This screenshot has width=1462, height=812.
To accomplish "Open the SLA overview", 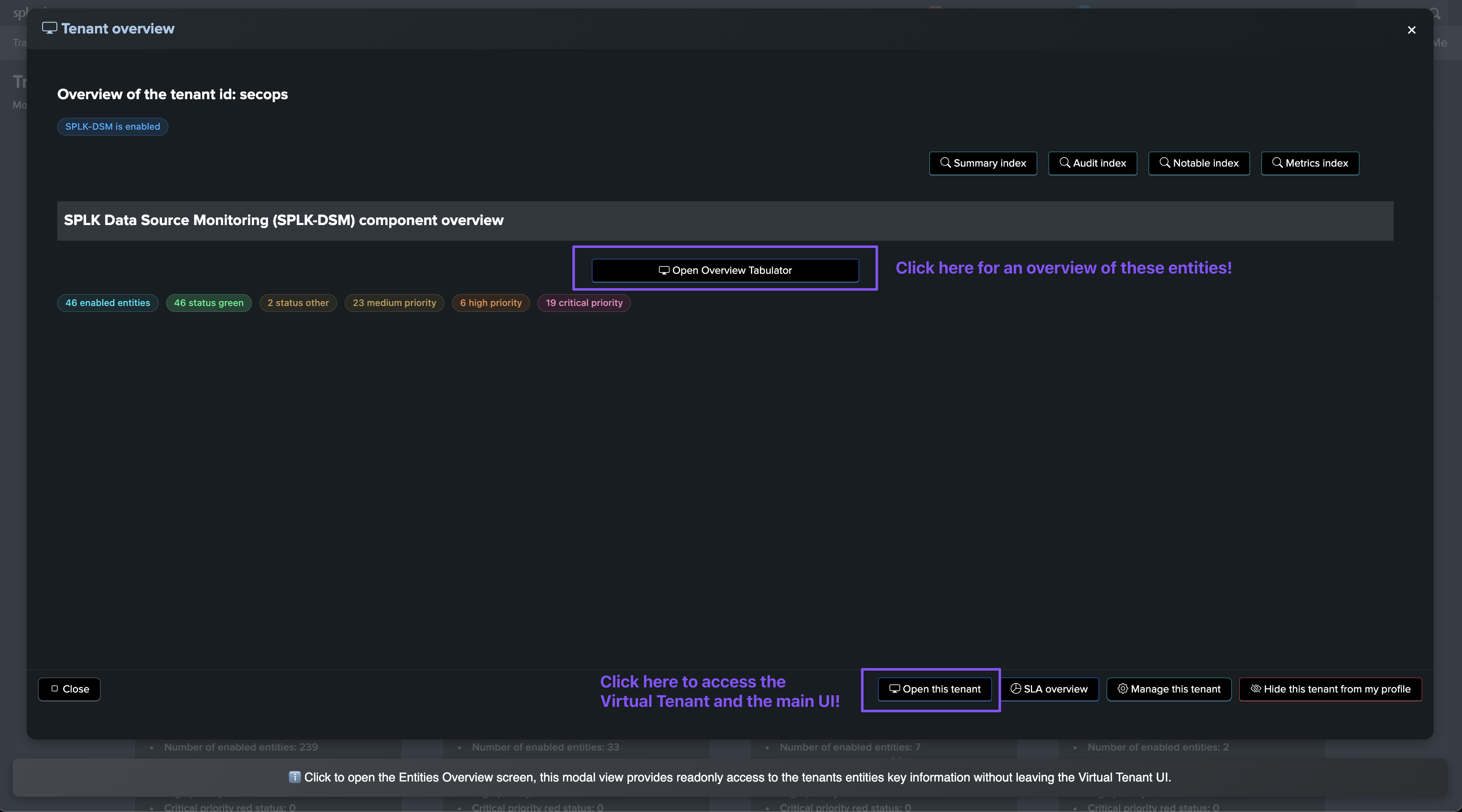I will point(1049,689).
